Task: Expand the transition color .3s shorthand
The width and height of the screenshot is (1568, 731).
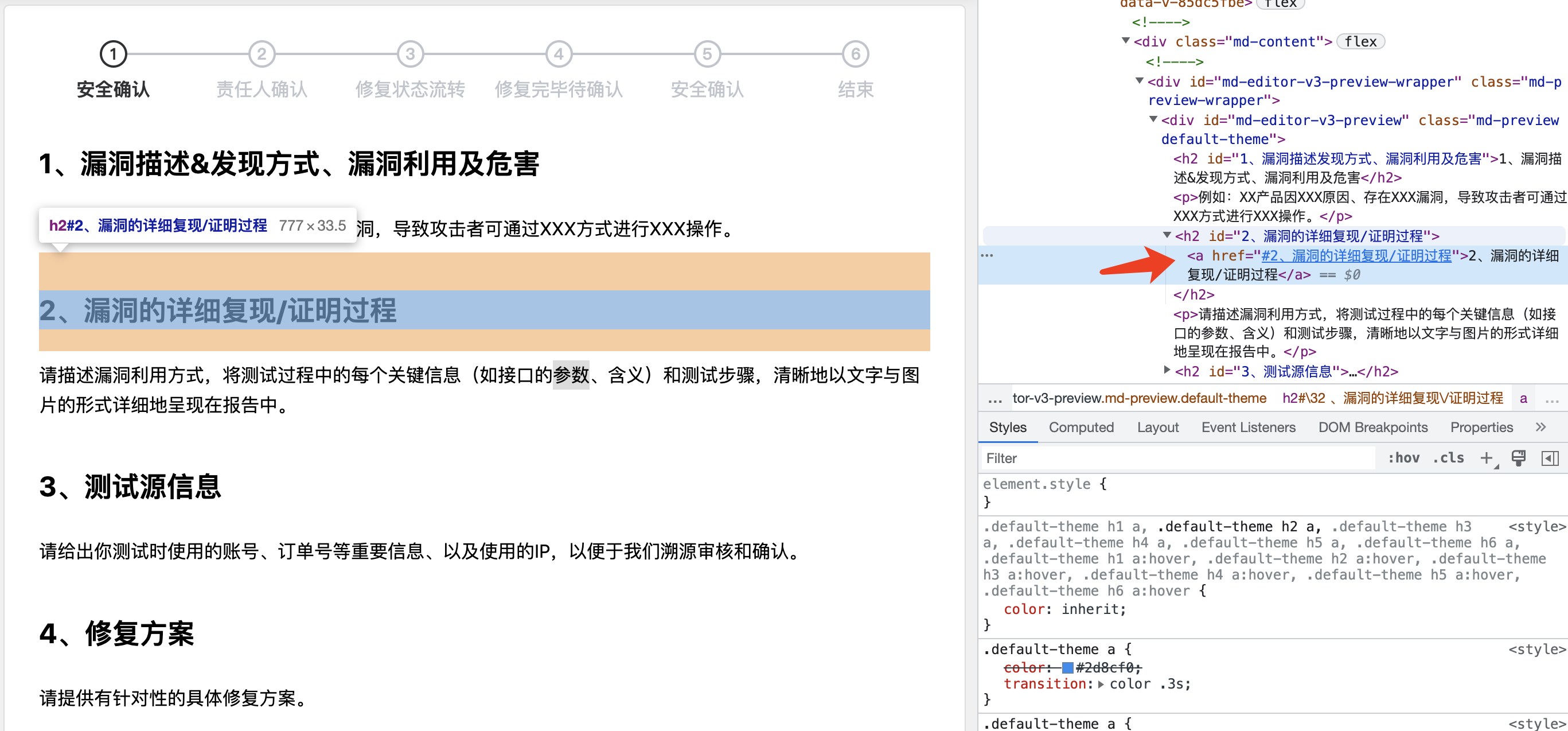Action: pyautogui.click(x=1101, y=684)
